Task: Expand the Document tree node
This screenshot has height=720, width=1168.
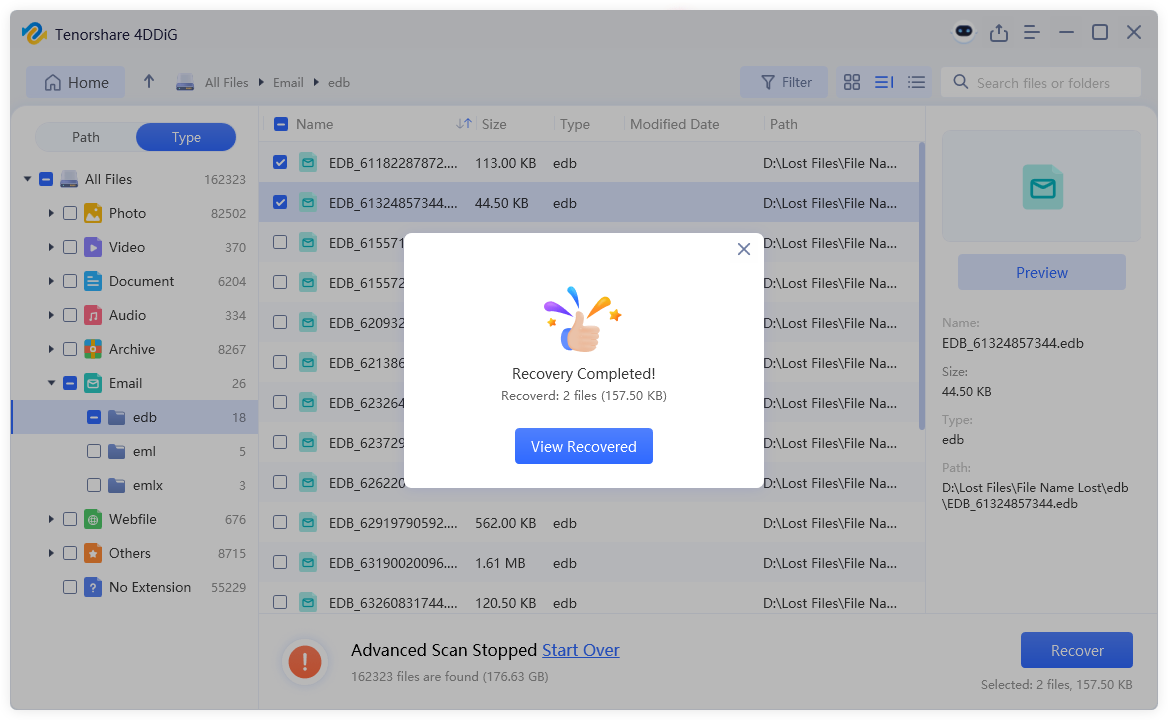Action: [51, 281]
